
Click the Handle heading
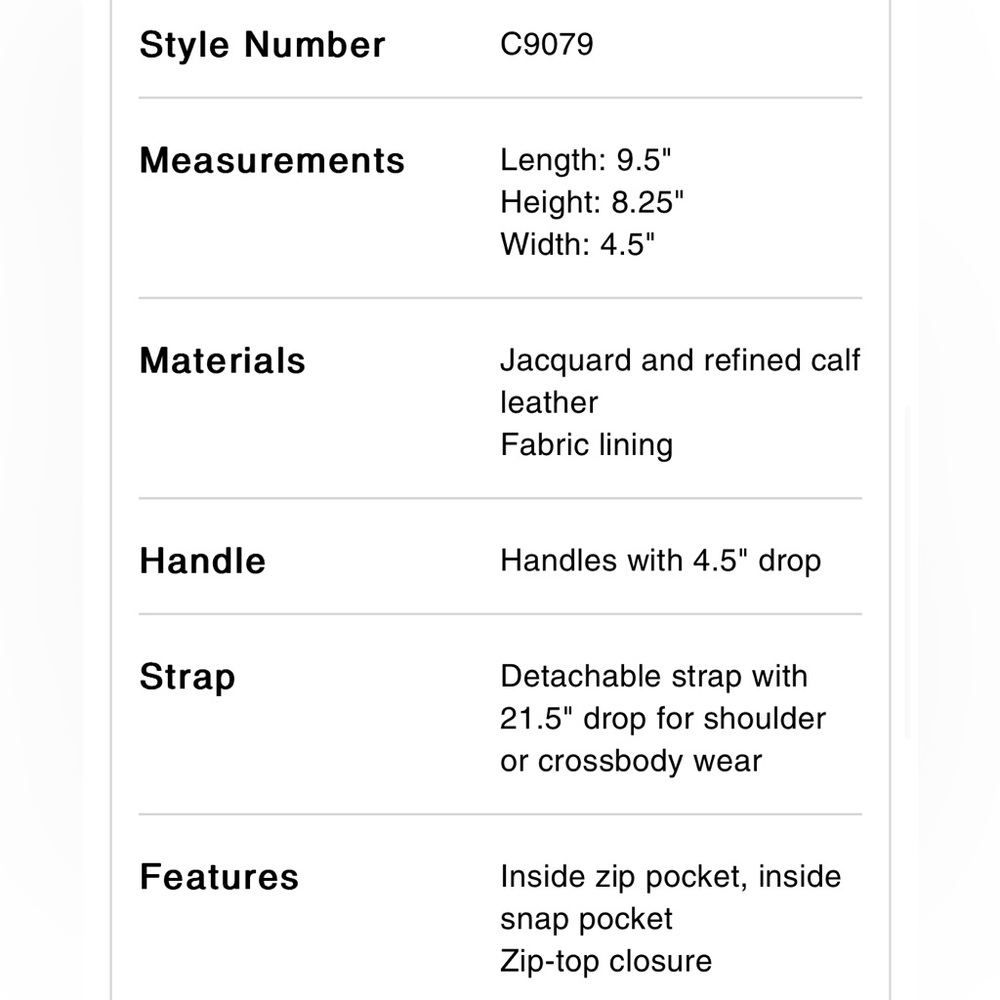(x=202, y=561)
